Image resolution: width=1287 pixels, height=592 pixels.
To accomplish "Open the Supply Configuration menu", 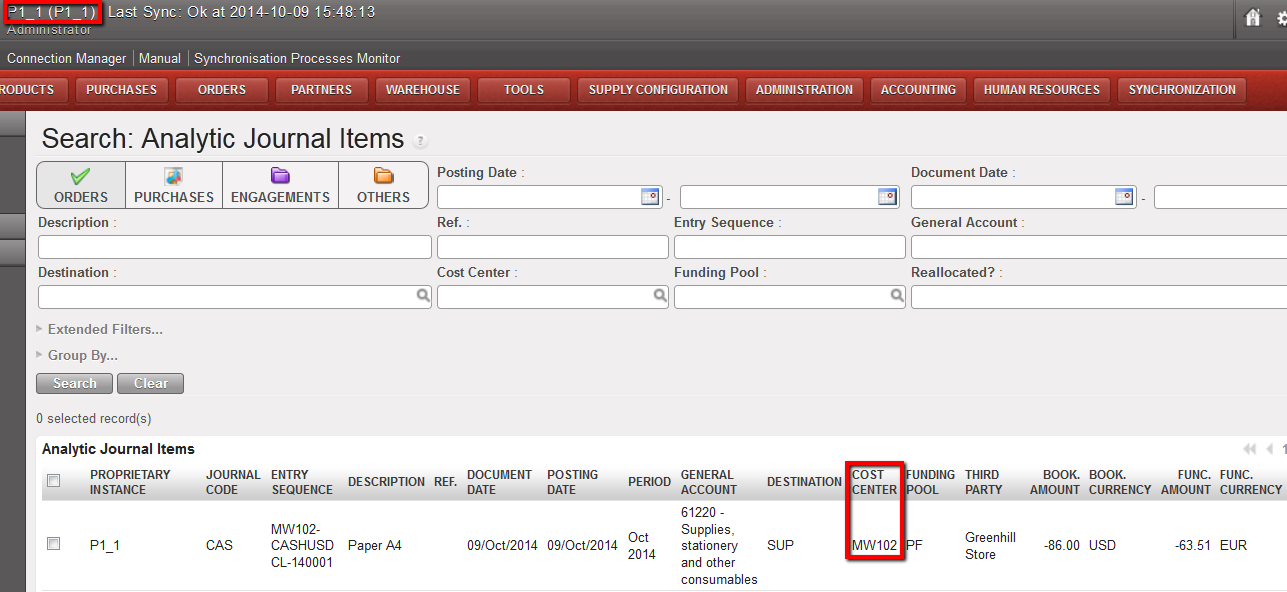I will pos(658,90).
